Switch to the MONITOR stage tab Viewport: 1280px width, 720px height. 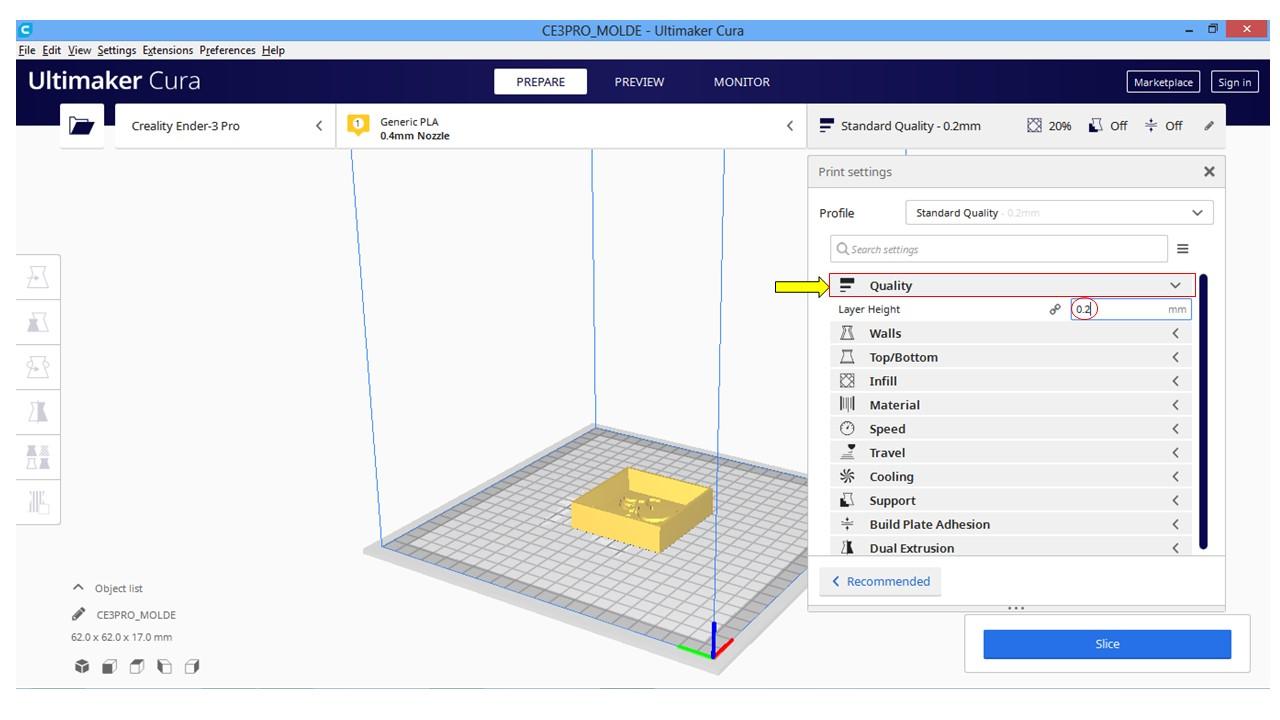[x=742, y=82]
